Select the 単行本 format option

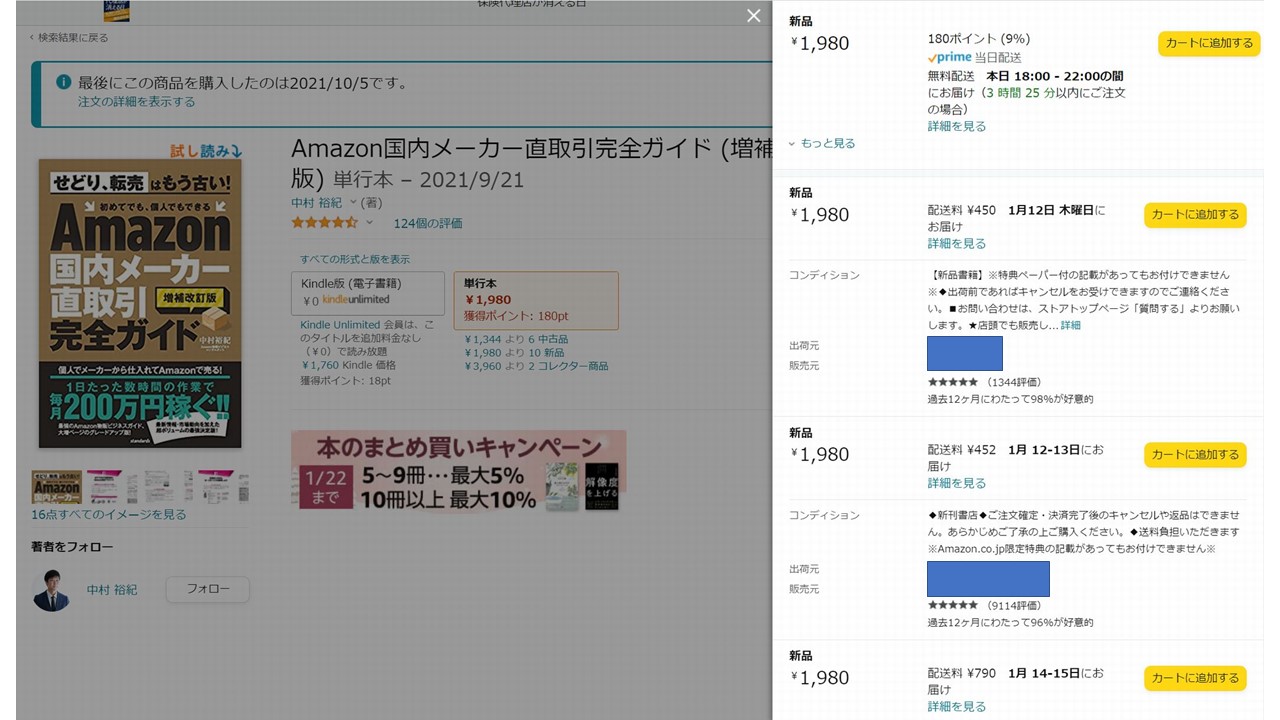(535, 300)
